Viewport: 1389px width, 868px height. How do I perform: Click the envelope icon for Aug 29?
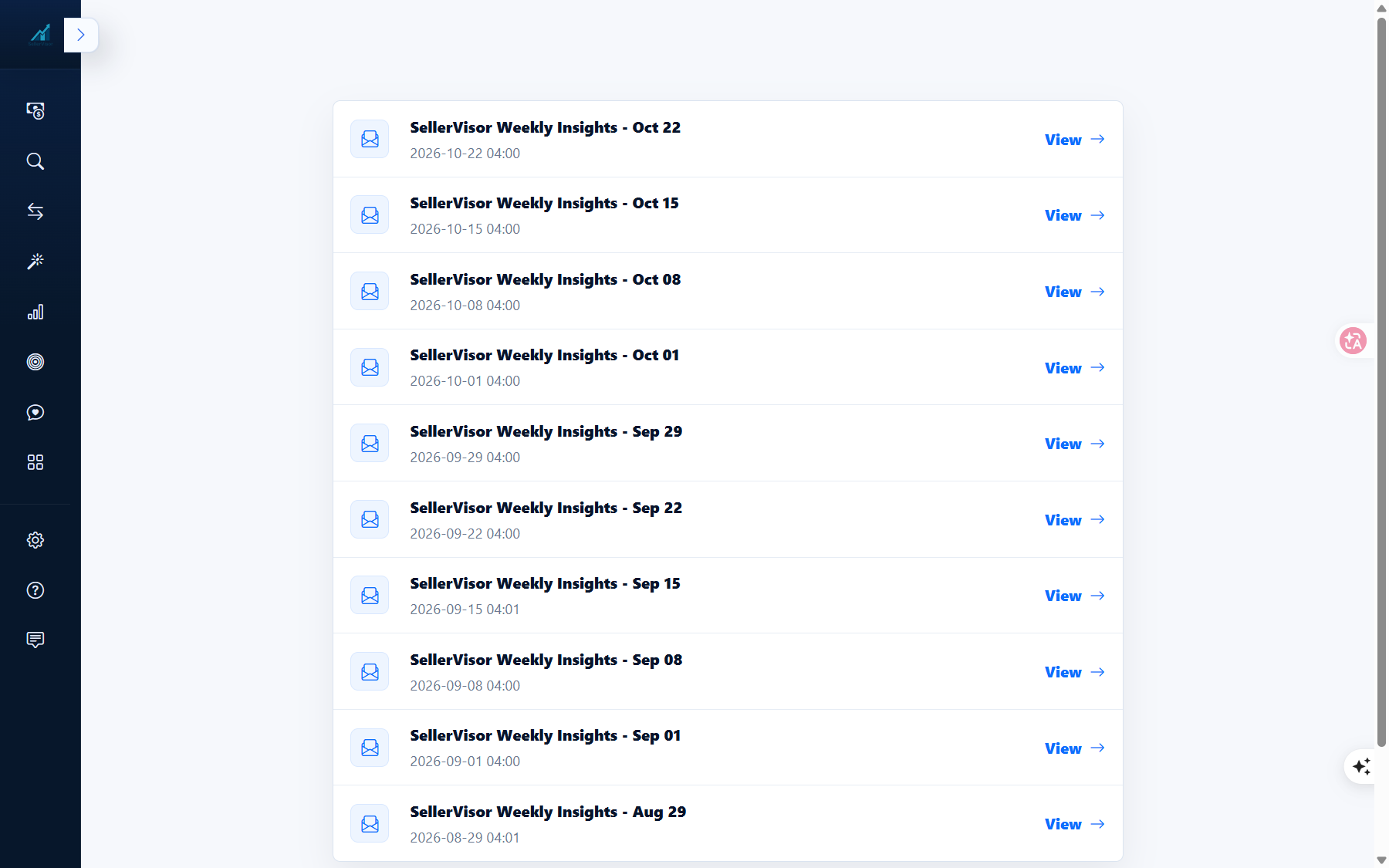coord(370,823)
